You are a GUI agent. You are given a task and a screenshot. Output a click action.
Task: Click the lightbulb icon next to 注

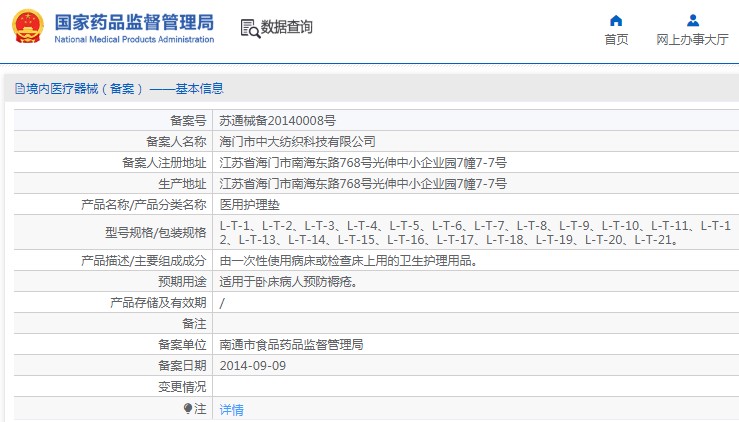click(x=188, y=408)
